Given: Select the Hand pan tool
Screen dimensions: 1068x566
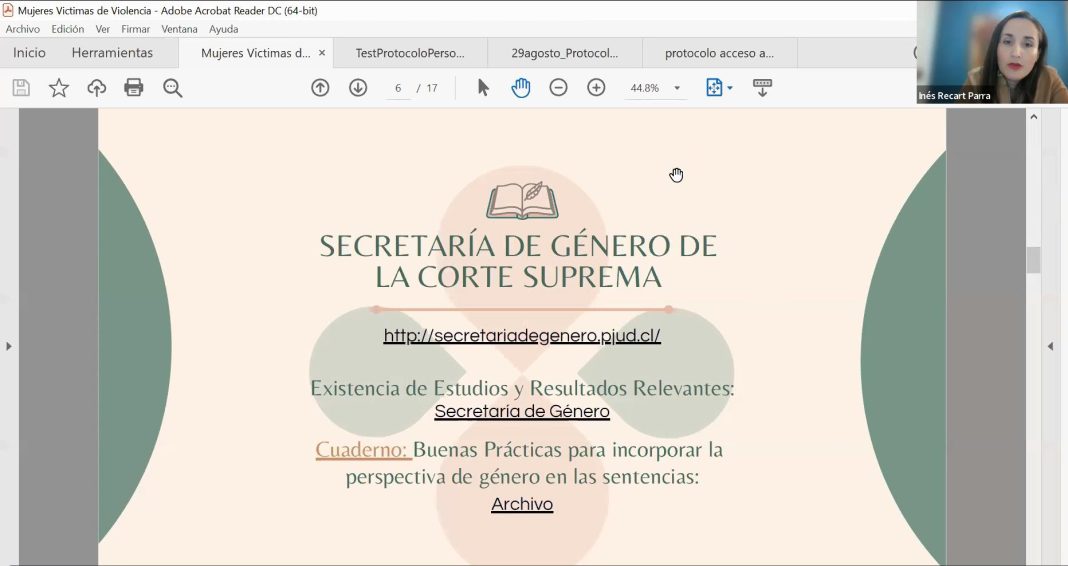Looking at the screenshot, I should tap(521, 88).
